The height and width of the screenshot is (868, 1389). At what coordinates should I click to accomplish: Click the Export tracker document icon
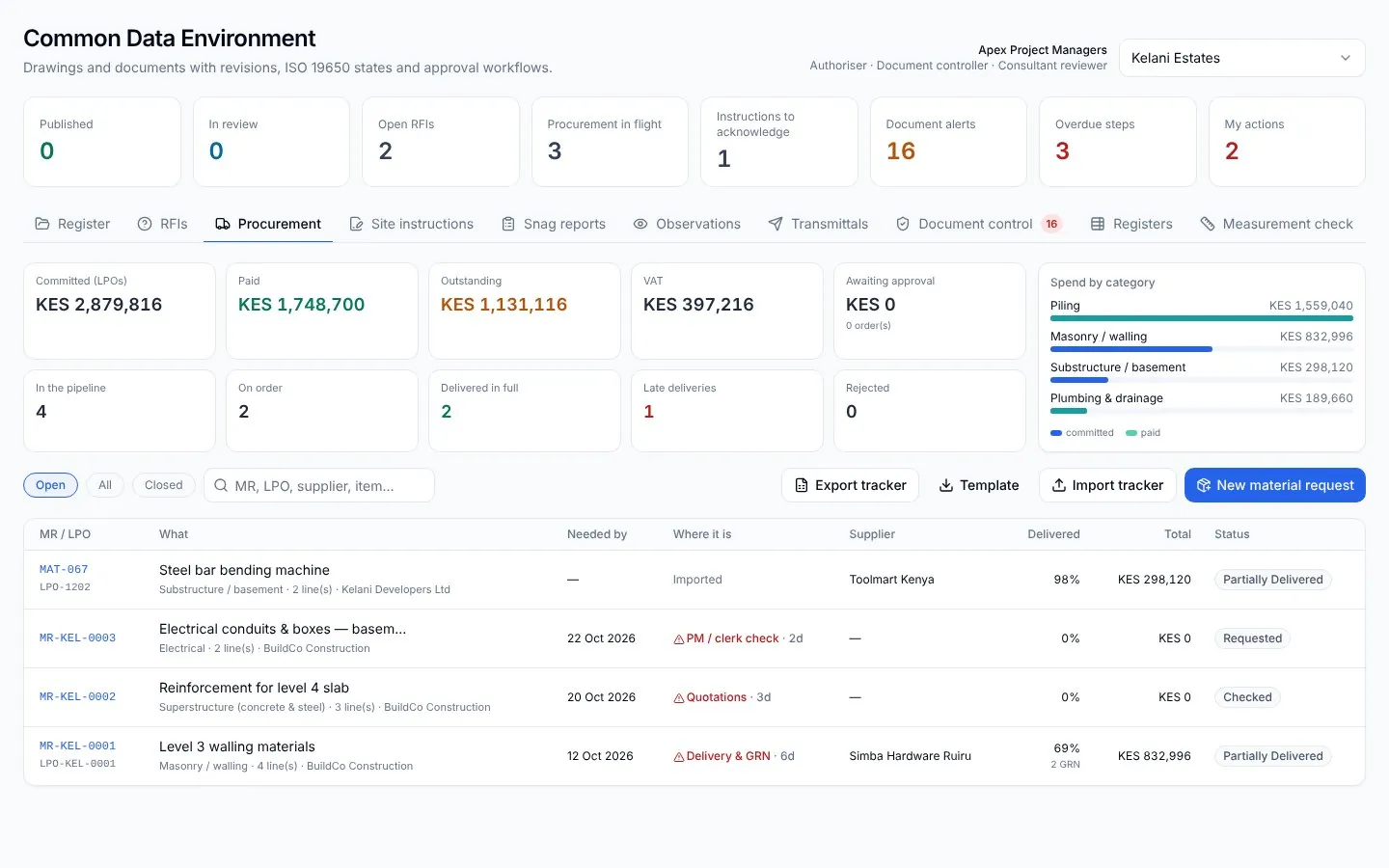pyautogui.click(x=802, y=485)
